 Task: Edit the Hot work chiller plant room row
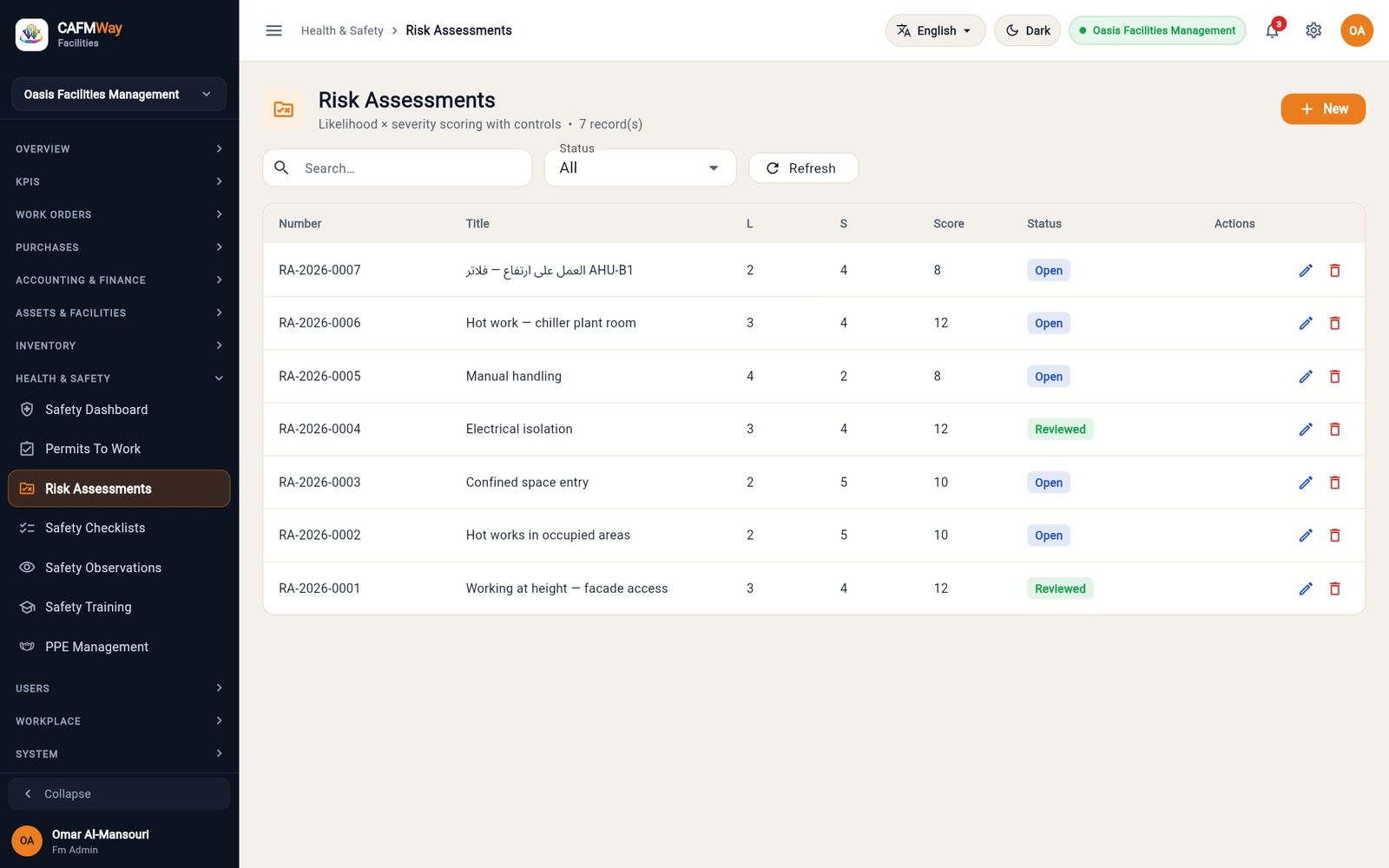tap(1306, 323)
